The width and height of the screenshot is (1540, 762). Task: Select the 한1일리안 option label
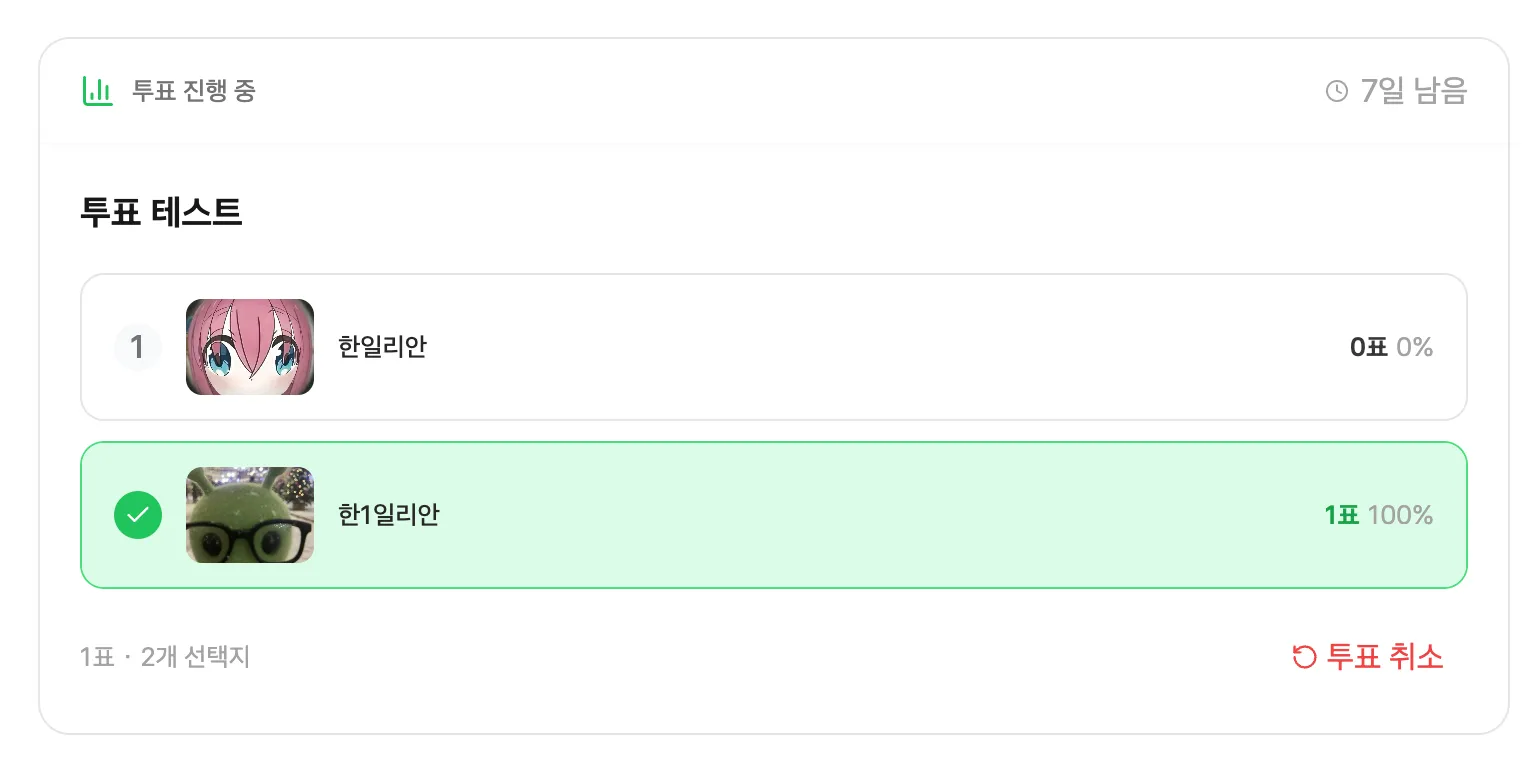pyautogui.click(x=389, y=515)
